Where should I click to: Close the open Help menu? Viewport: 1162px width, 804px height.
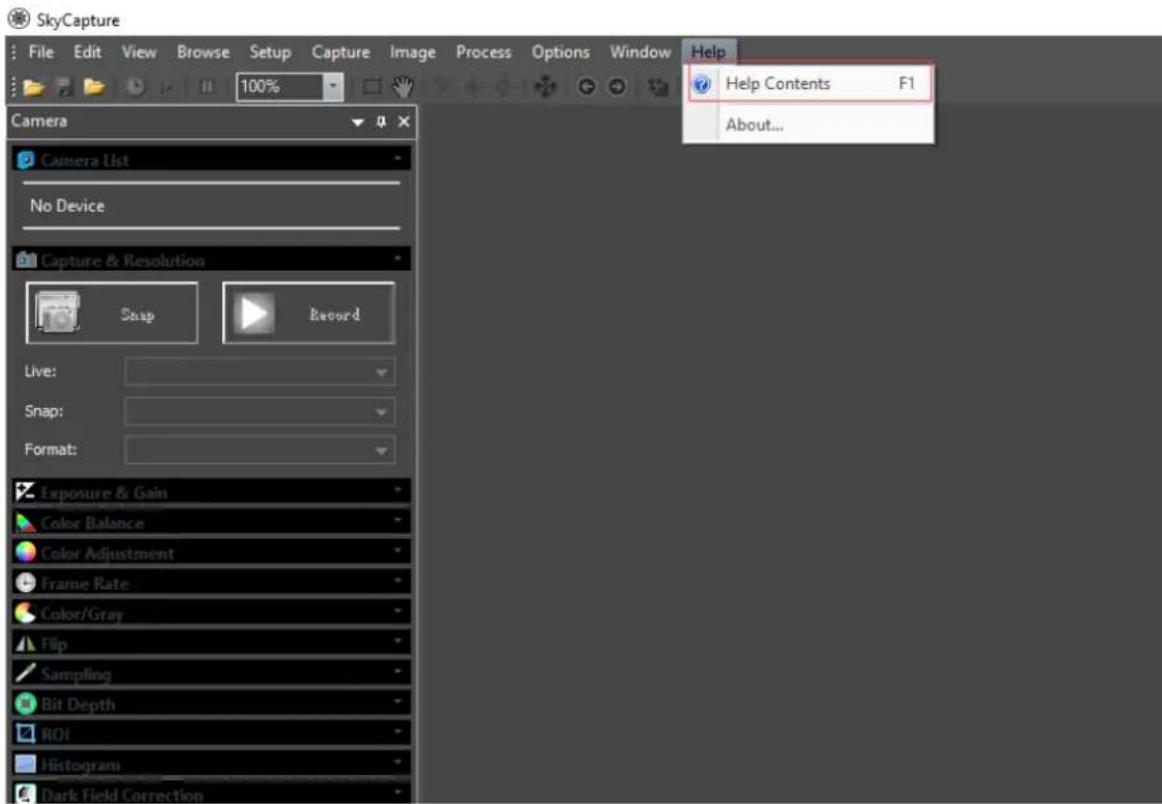point(708,53)
